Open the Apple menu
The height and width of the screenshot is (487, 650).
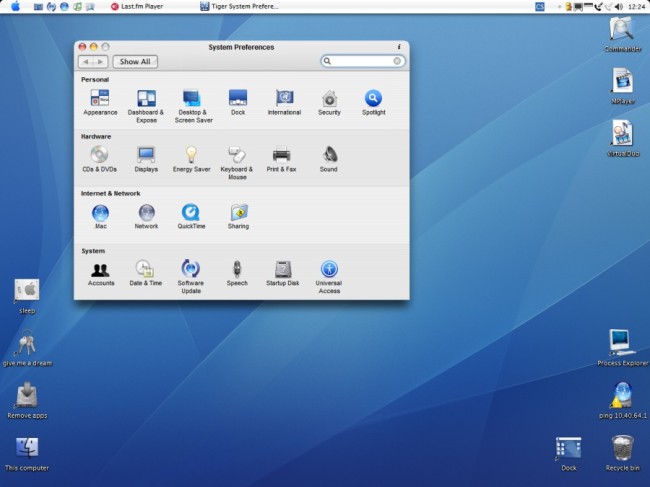click(x=15, y=6)
